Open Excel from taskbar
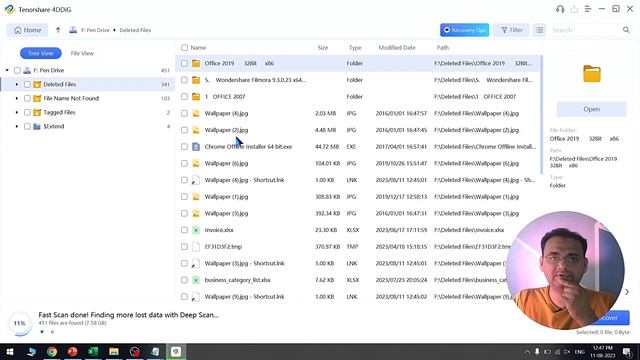The image size is (640, 360). click(93, 351)
